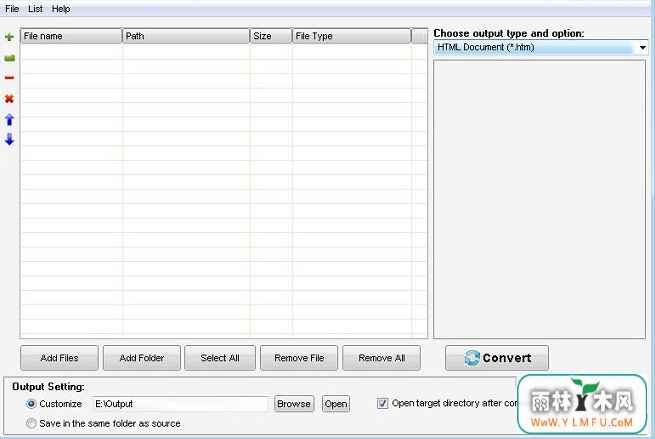The width and height of the screenshot is (655, 439).
Task: Click the Open output folder button
Action: coord(336,404)
